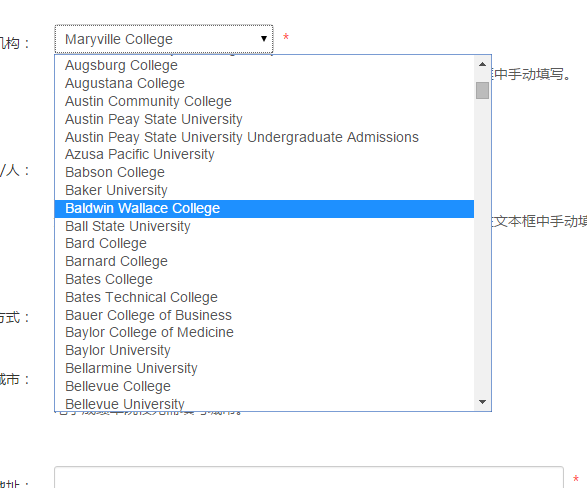Select Bauer College of Business

tap(264, 315)
